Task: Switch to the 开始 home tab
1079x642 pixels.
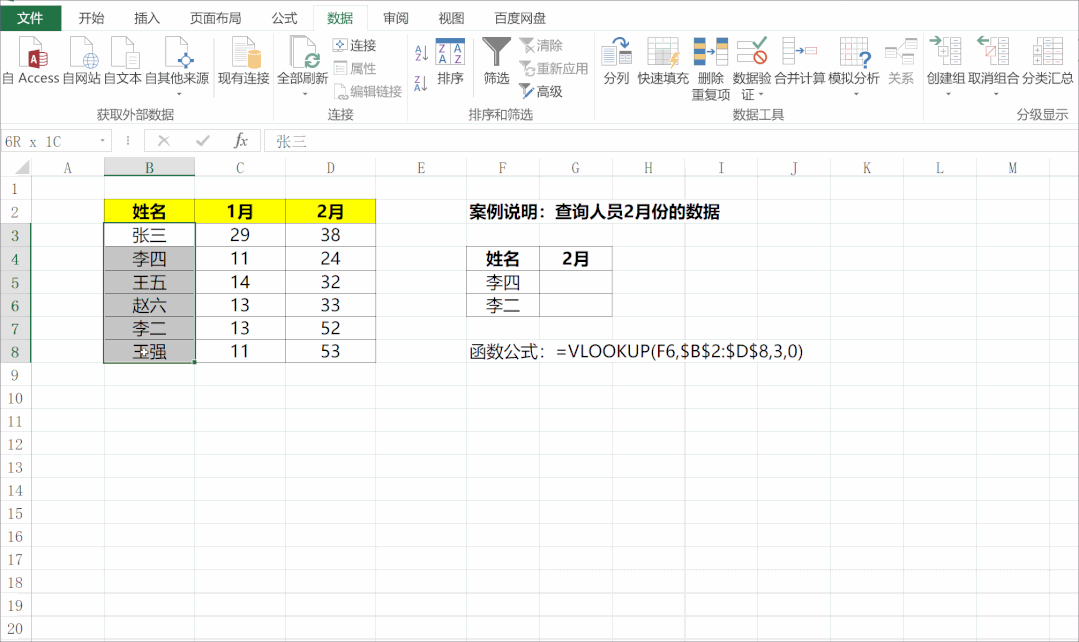Action: pyautogui.click(x=92, y=18)
